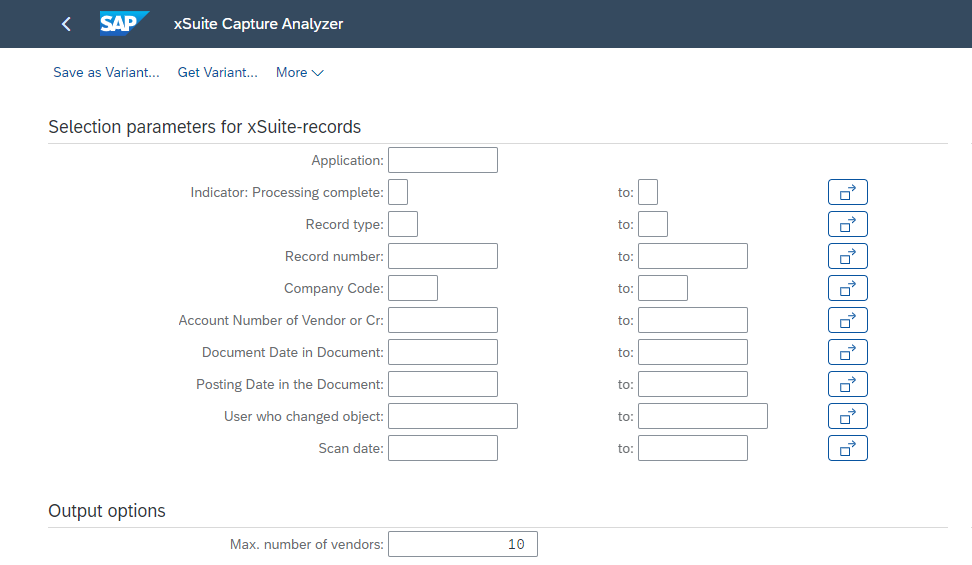Click the SAP logo
The image size is (972, 565).
pos(124,24)
